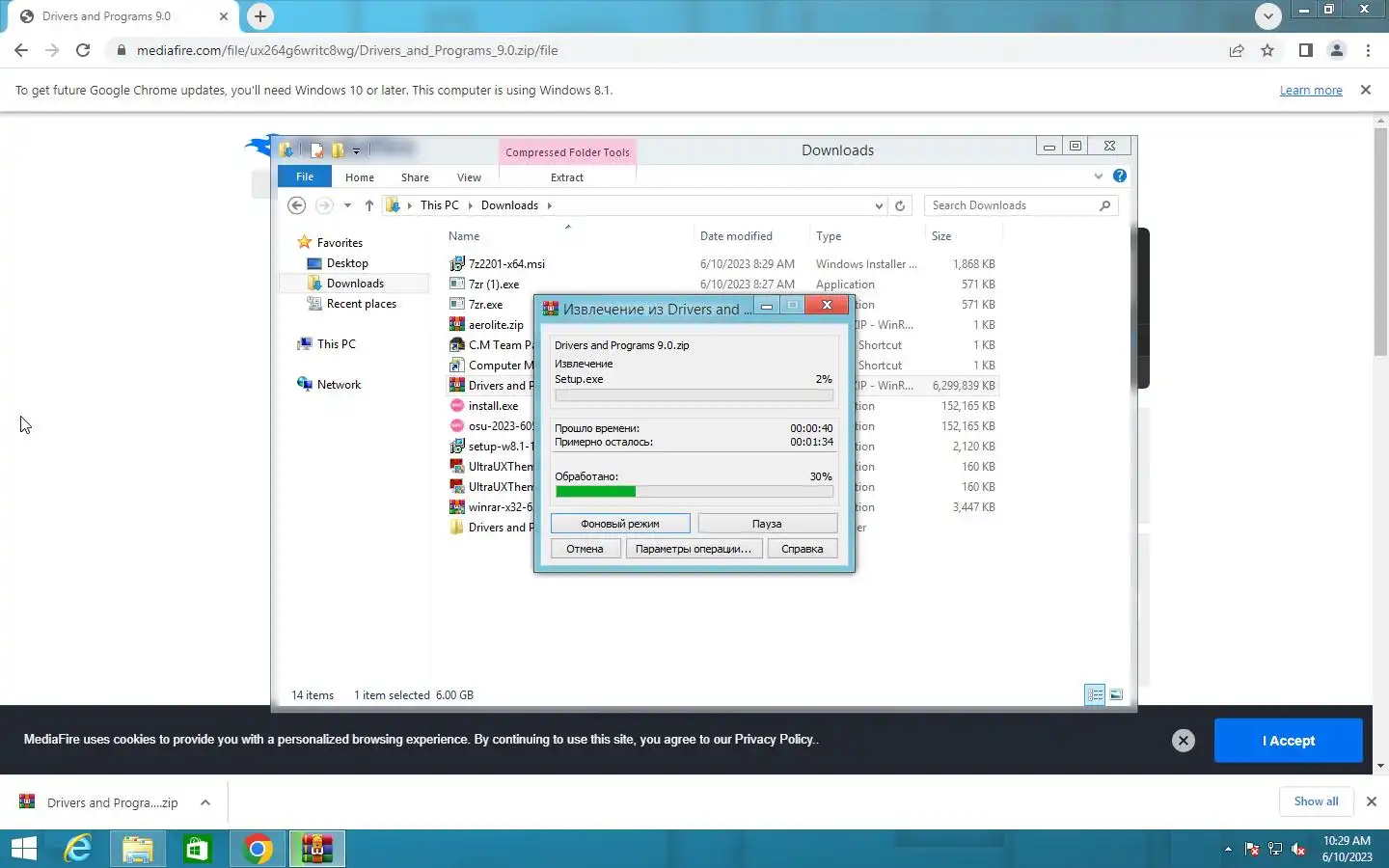
Task: Open the address bar history dropdown
Action: click(879, 205)
